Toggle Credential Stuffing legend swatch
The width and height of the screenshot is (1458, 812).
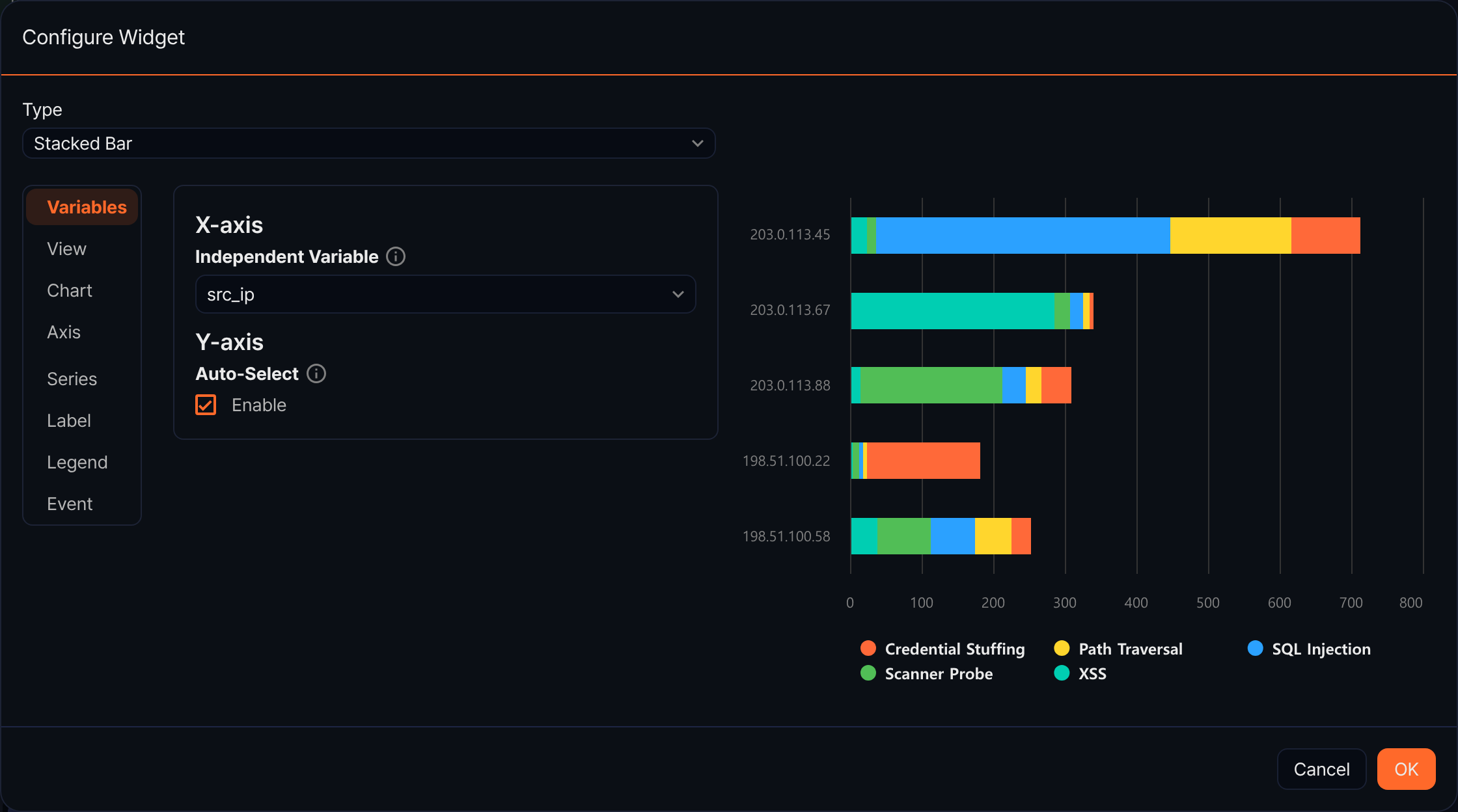[868, 648]
